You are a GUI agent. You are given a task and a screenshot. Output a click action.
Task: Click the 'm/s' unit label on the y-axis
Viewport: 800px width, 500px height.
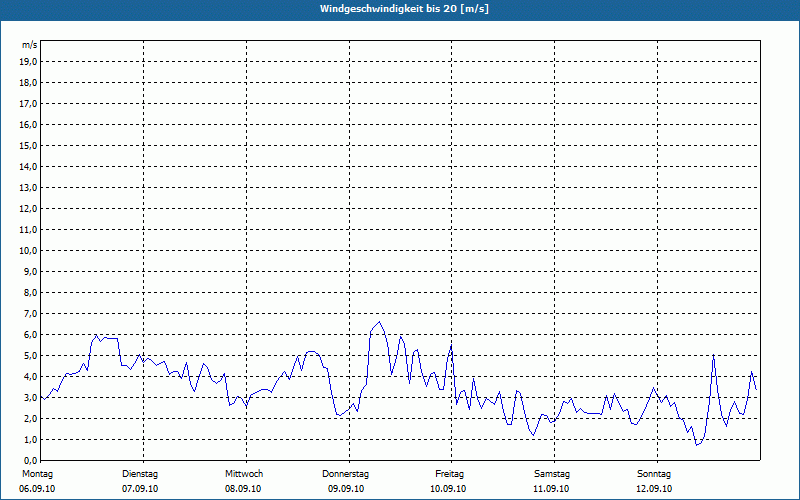30,45
